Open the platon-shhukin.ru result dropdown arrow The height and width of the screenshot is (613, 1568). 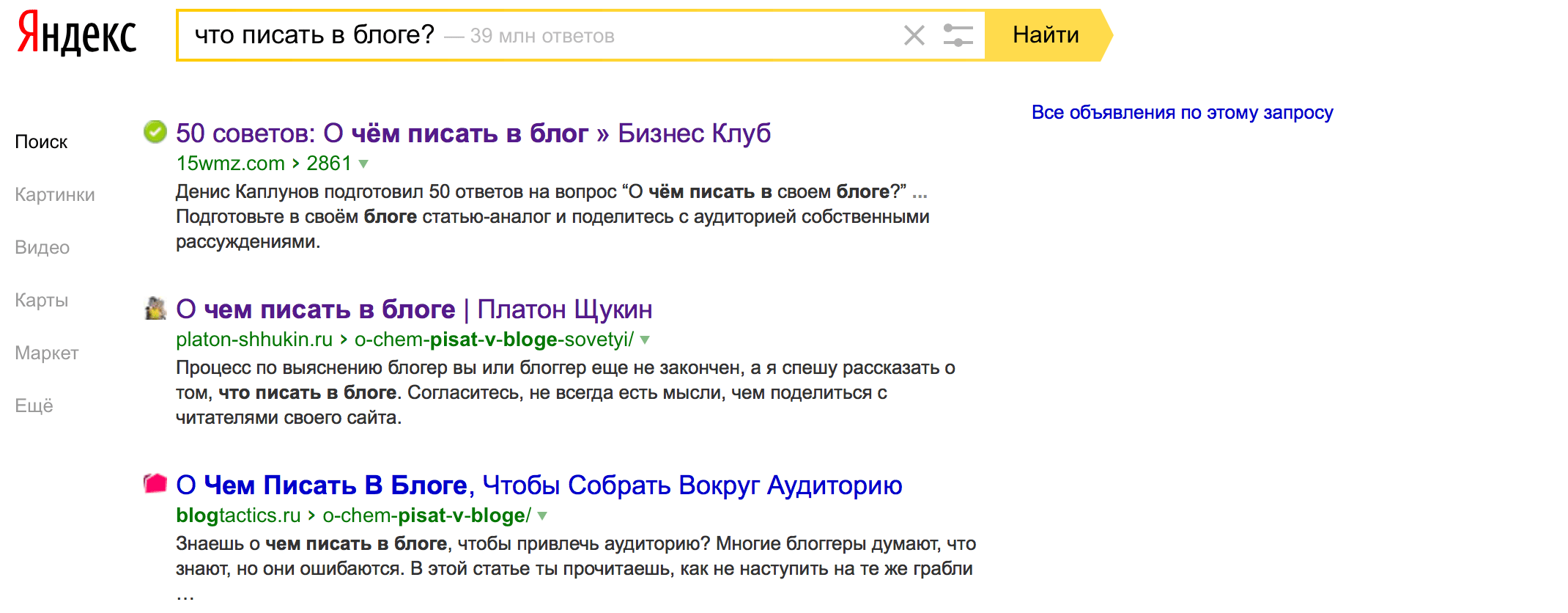[645, 340]
